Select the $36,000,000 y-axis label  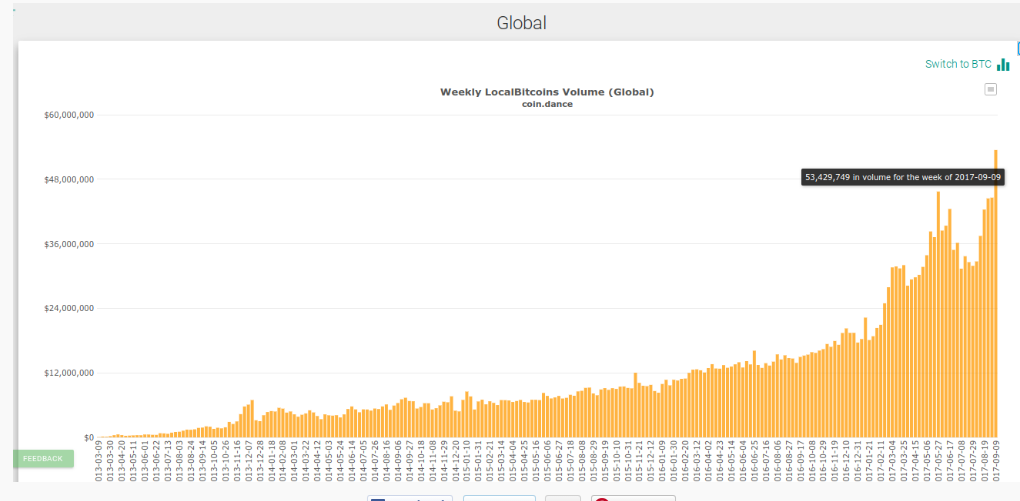(69, 244)
